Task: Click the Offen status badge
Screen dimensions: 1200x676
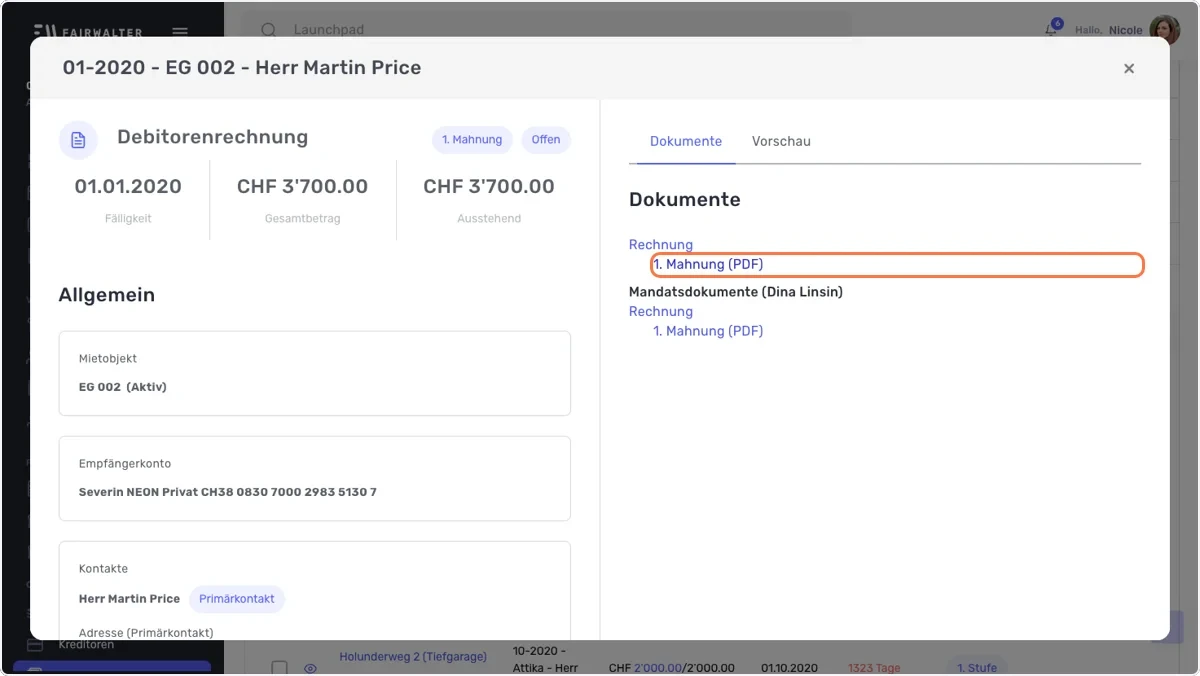Action: tap(546, 140)
